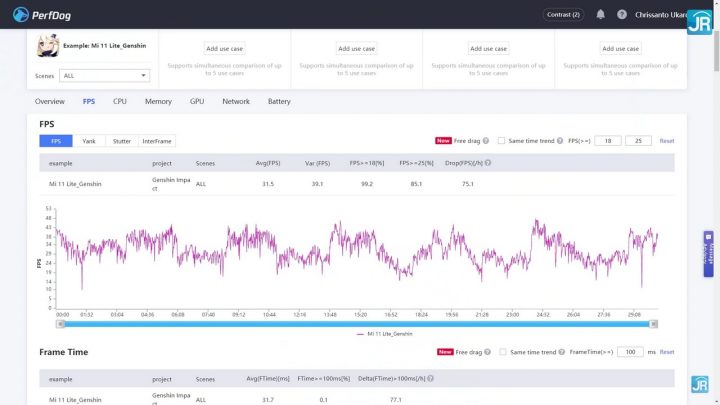Image resolution: width=720 pixels, height=405 pixels.
Task: Click the Free drag help icon in FPS section
Action: [486, 141]
